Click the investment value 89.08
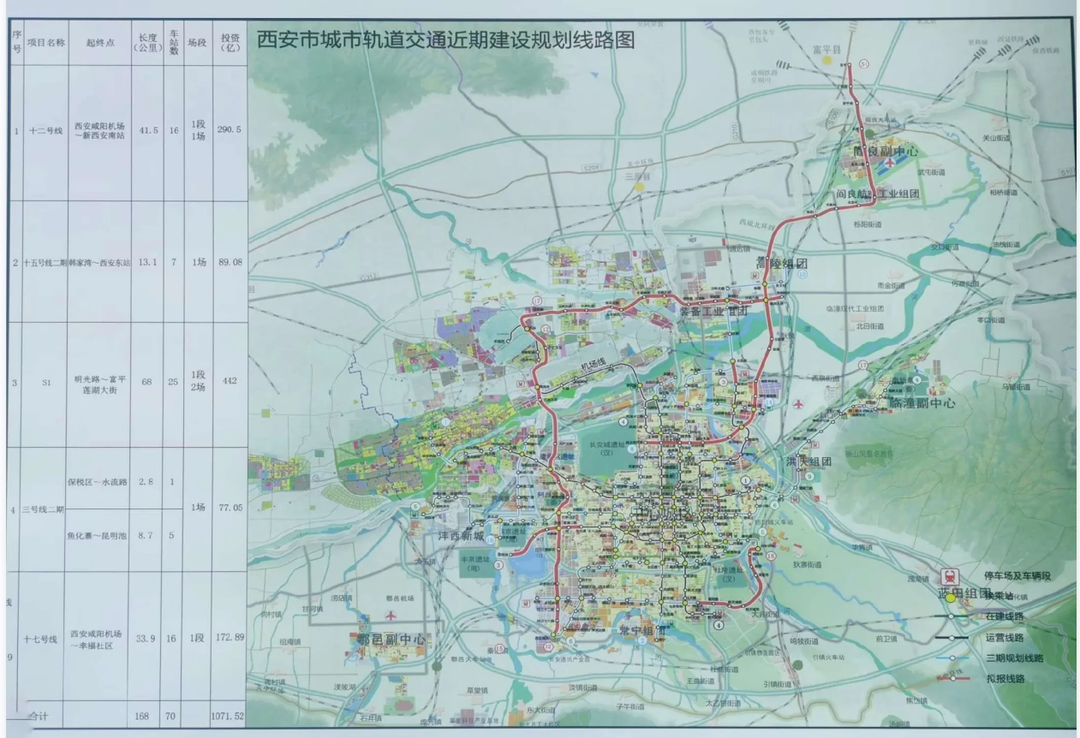1080x738 pixels. click(229, 263)
